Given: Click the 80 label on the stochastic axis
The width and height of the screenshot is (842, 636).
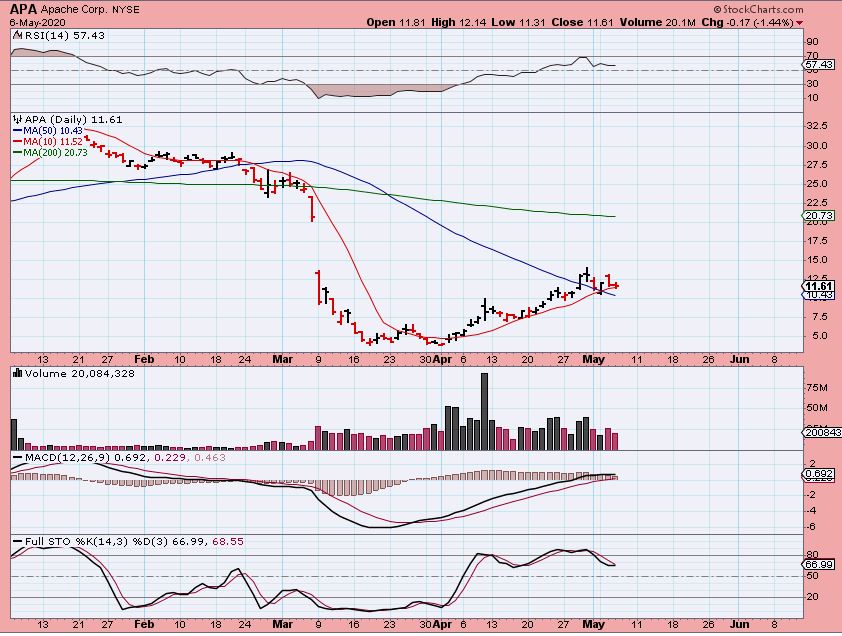Looking at the screenshot, I should [x=812, y=555].
